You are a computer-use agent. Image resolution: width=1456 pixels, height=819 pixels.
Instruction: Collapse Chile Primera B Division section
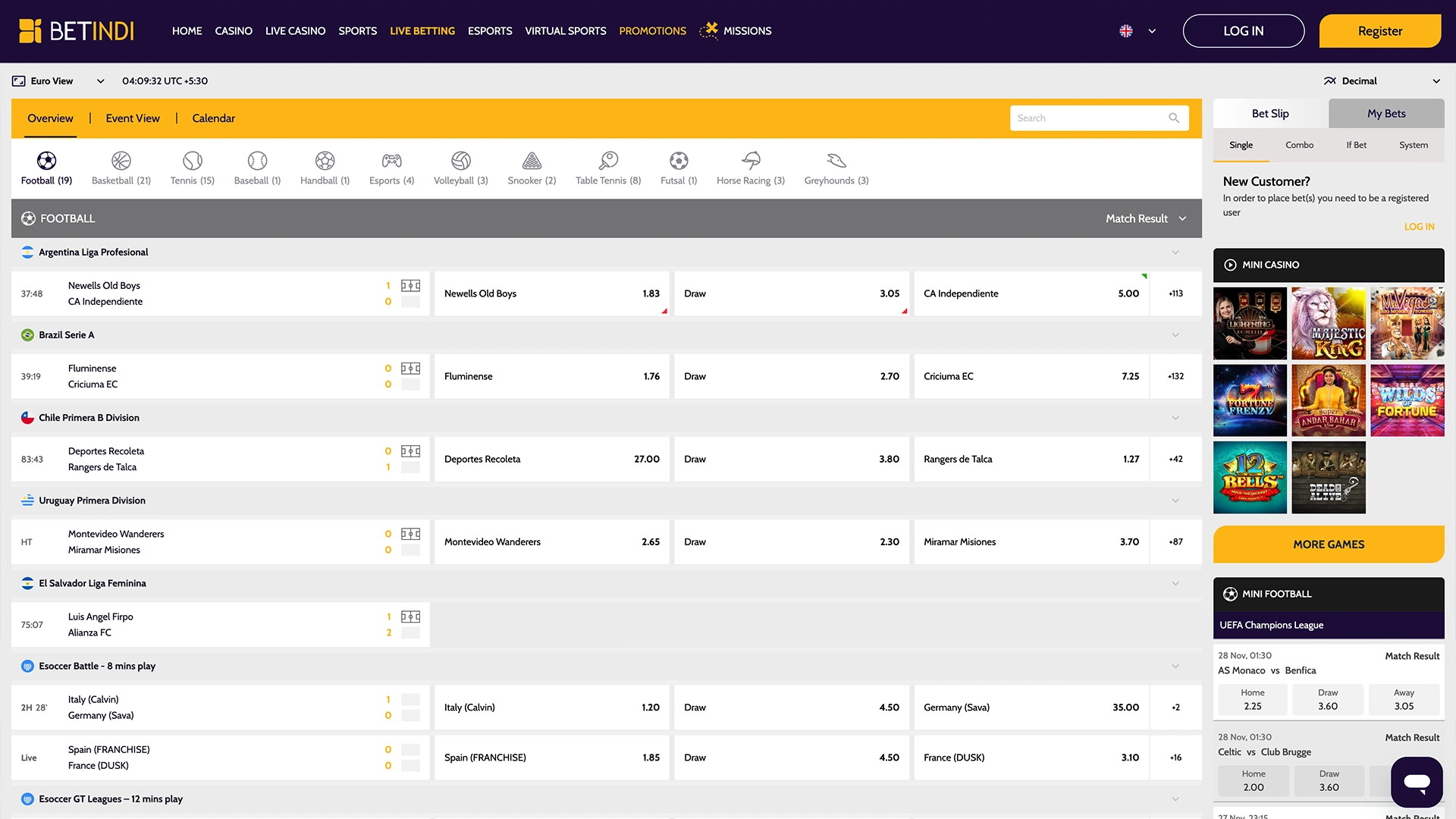click(1175, 418)
